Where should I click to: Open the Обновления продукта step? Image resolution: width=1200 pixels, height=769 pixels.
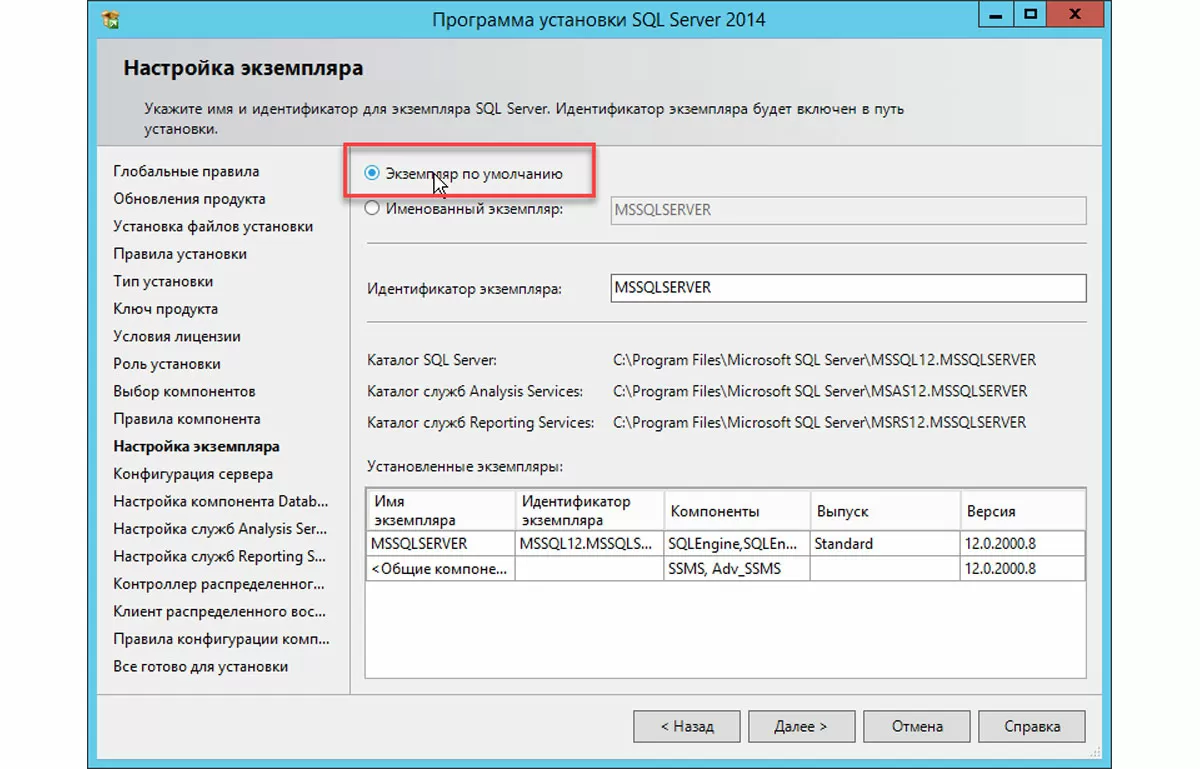point(189,199)
